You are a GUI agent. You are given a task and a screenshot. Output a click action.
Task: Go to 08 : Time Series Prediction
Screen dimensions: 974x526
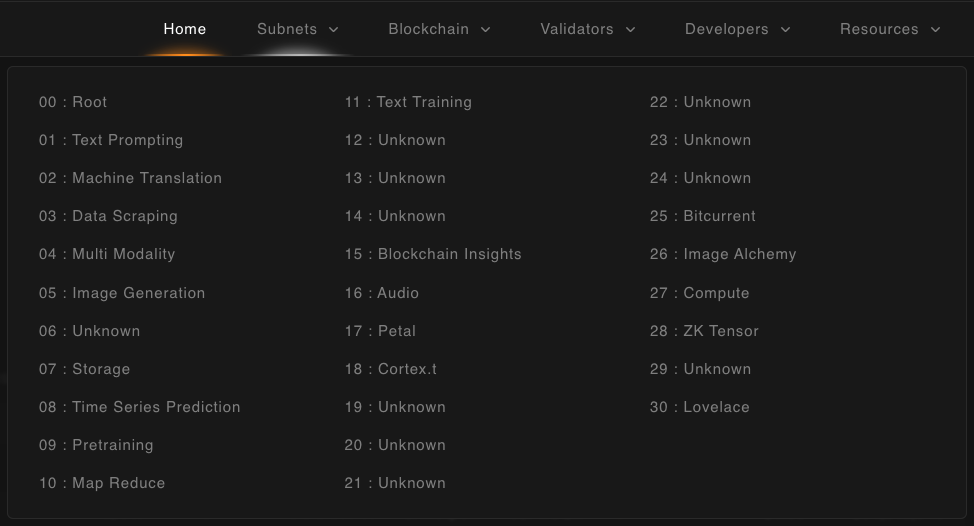tap(139, 407)
